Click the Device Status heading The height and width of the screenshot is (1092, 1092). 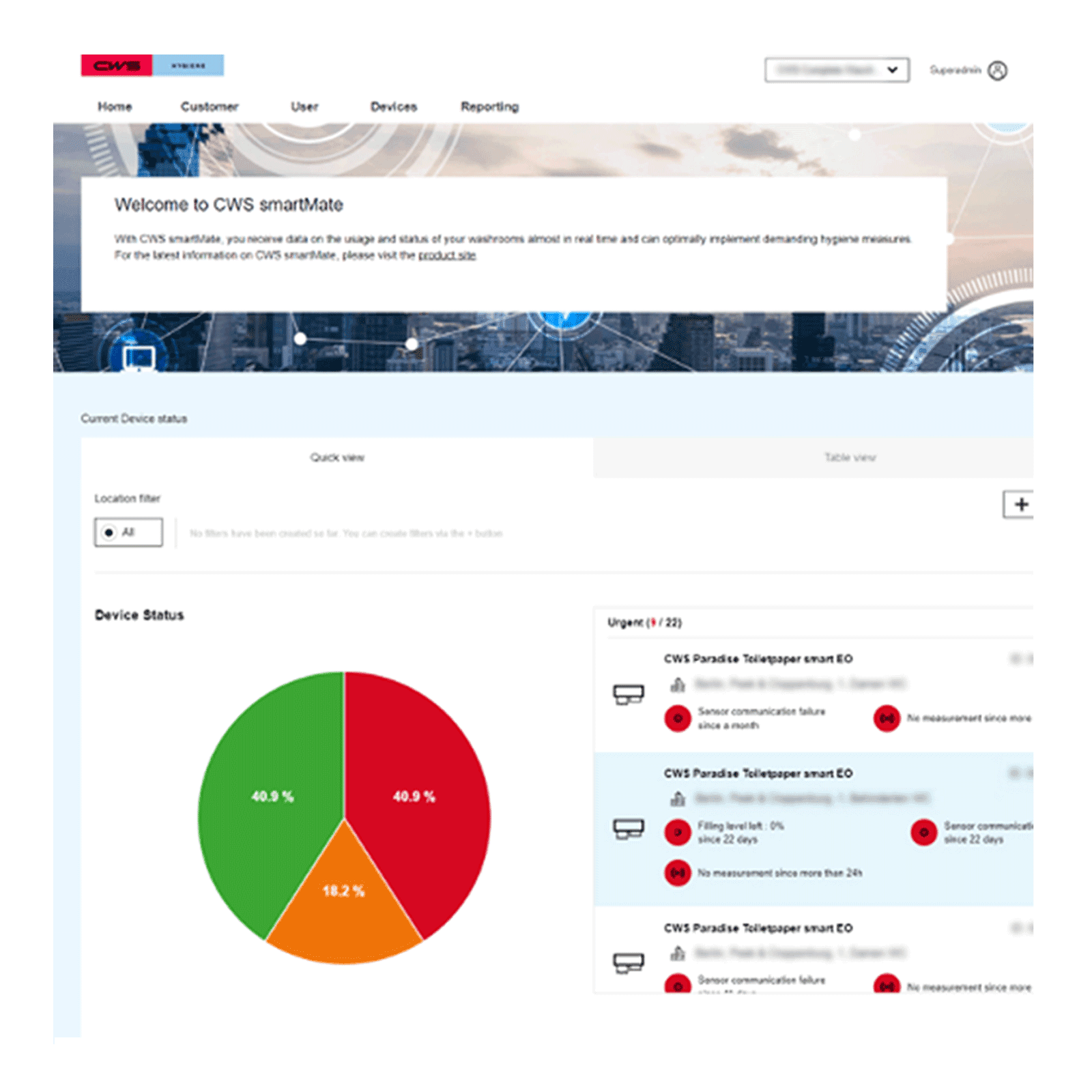tap(139, 615)
